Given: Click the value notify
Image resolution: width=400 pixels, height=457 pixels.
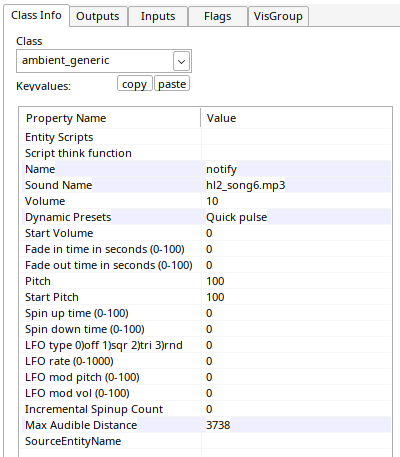Looking at the screenshot, I should pos(221,169).
